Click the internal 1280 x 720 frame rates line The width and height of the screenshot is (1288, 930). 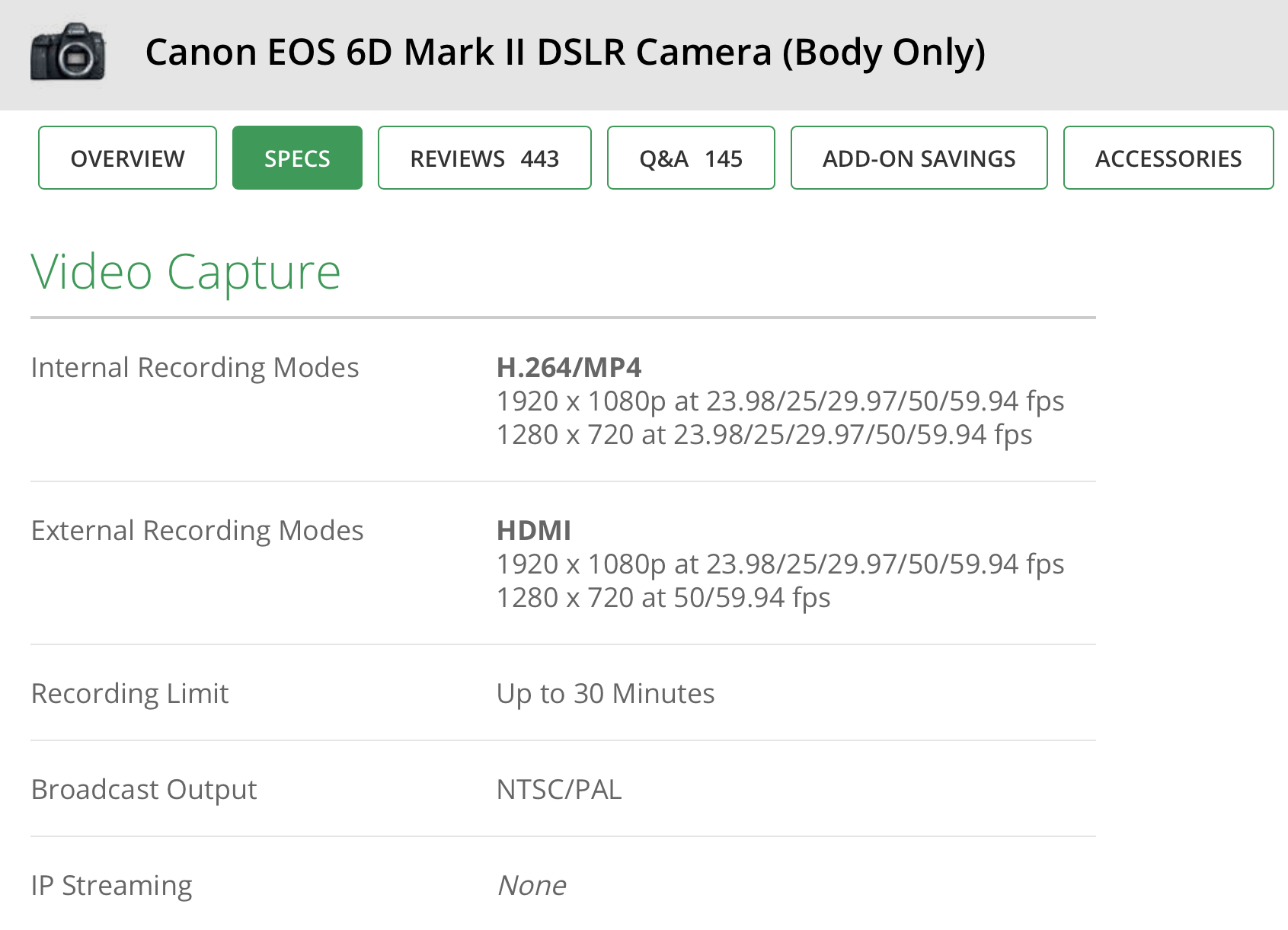point(764,435)
